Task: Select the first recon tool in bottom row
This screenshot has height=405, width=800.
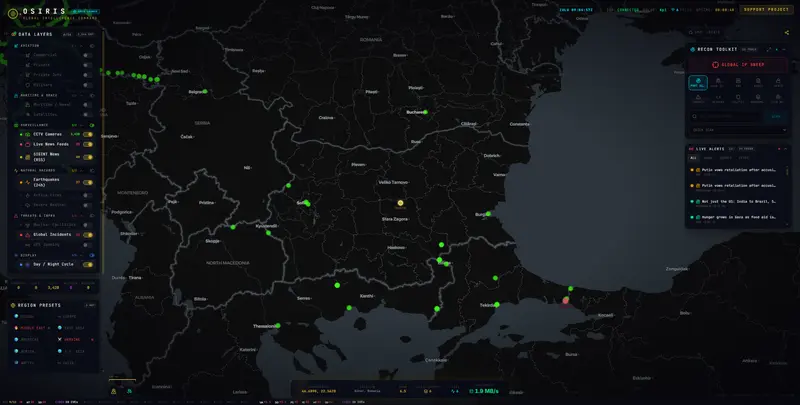Action: [698, 99]
